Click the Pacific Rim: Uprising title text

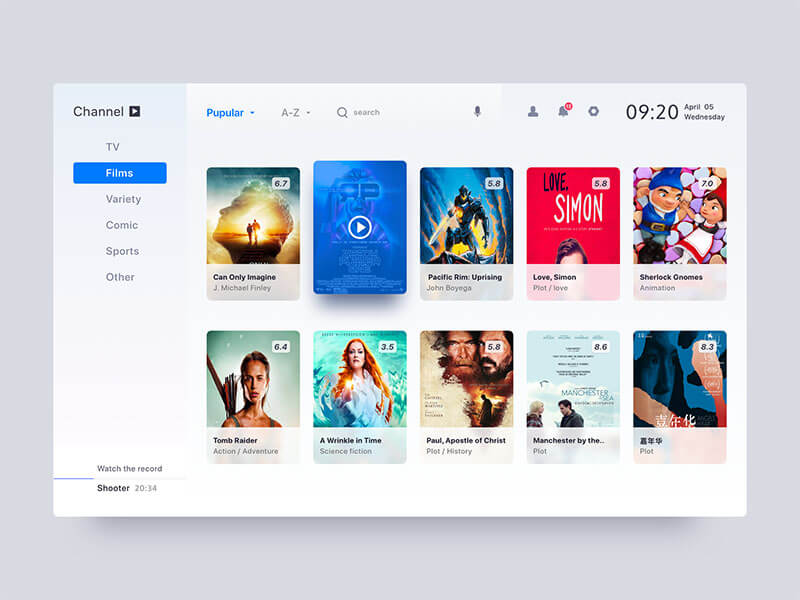pyautogui.click(x=465, y=277)
